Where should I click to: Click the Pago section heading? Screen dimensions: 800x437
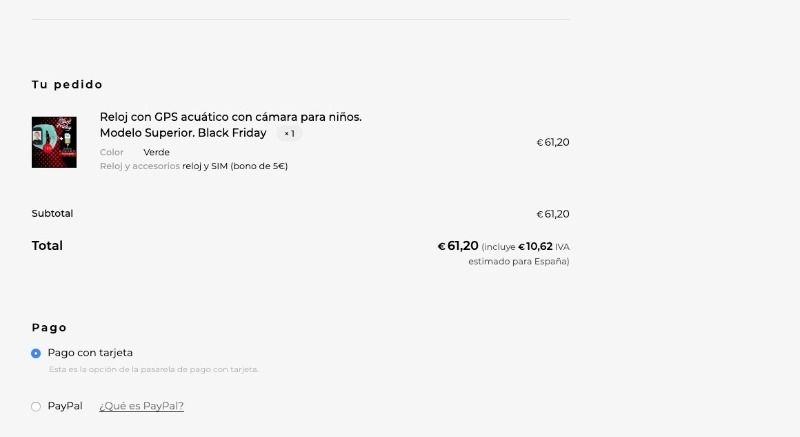click(x=49, y=327)
